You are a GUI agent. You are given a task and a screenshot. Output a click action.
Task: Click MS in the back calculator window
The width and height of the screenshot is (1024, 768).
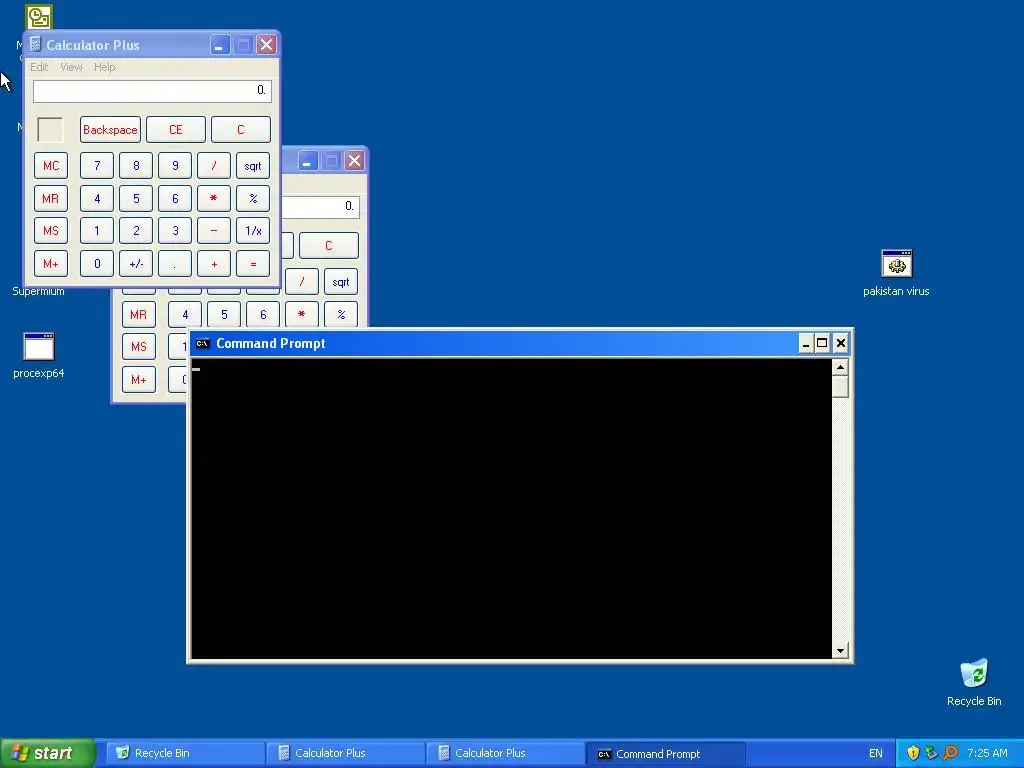[138, 347]
